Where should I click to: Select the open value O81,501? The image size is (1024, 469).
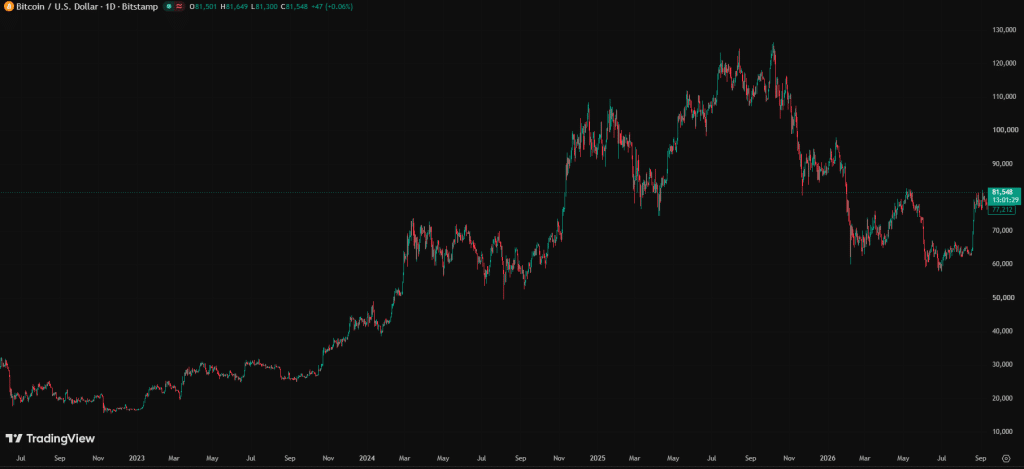click(204, 6)
